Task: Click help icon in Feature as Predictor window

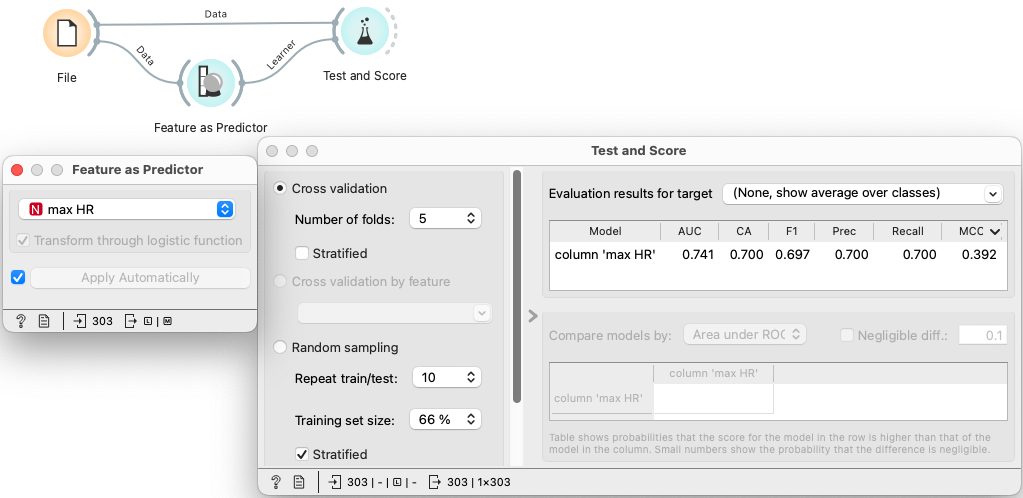Action: (21, 321)
